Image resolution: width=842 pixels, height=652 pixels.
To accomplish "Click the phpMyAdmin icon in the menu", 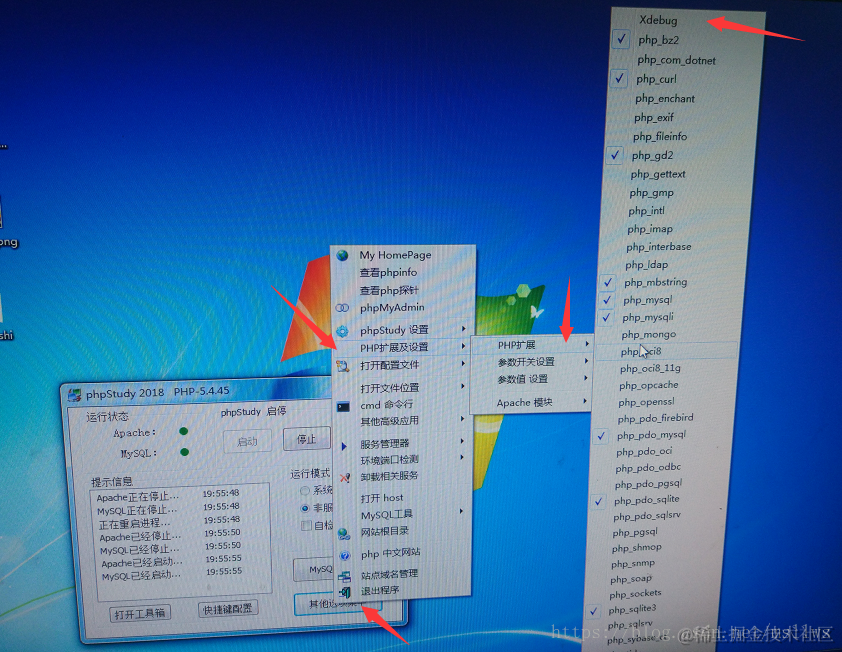I will pyautogui.click(x=342, y=308).
